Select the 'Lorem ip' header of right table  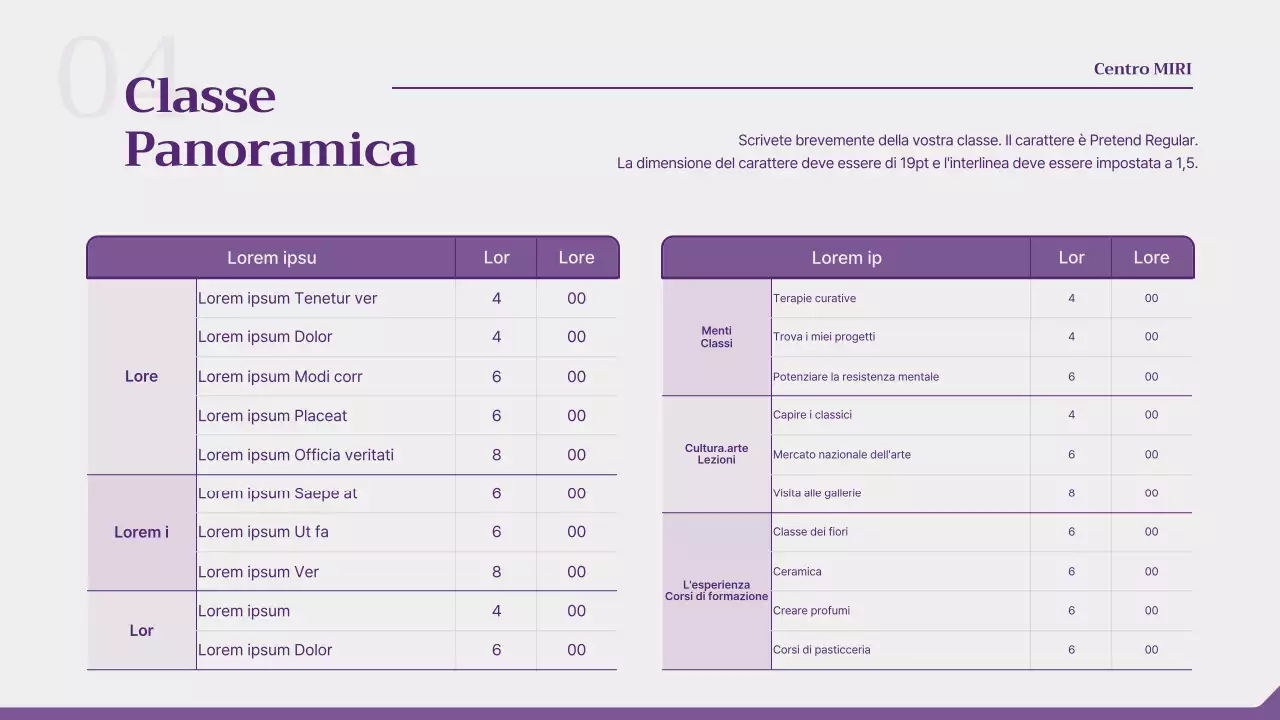846,257
